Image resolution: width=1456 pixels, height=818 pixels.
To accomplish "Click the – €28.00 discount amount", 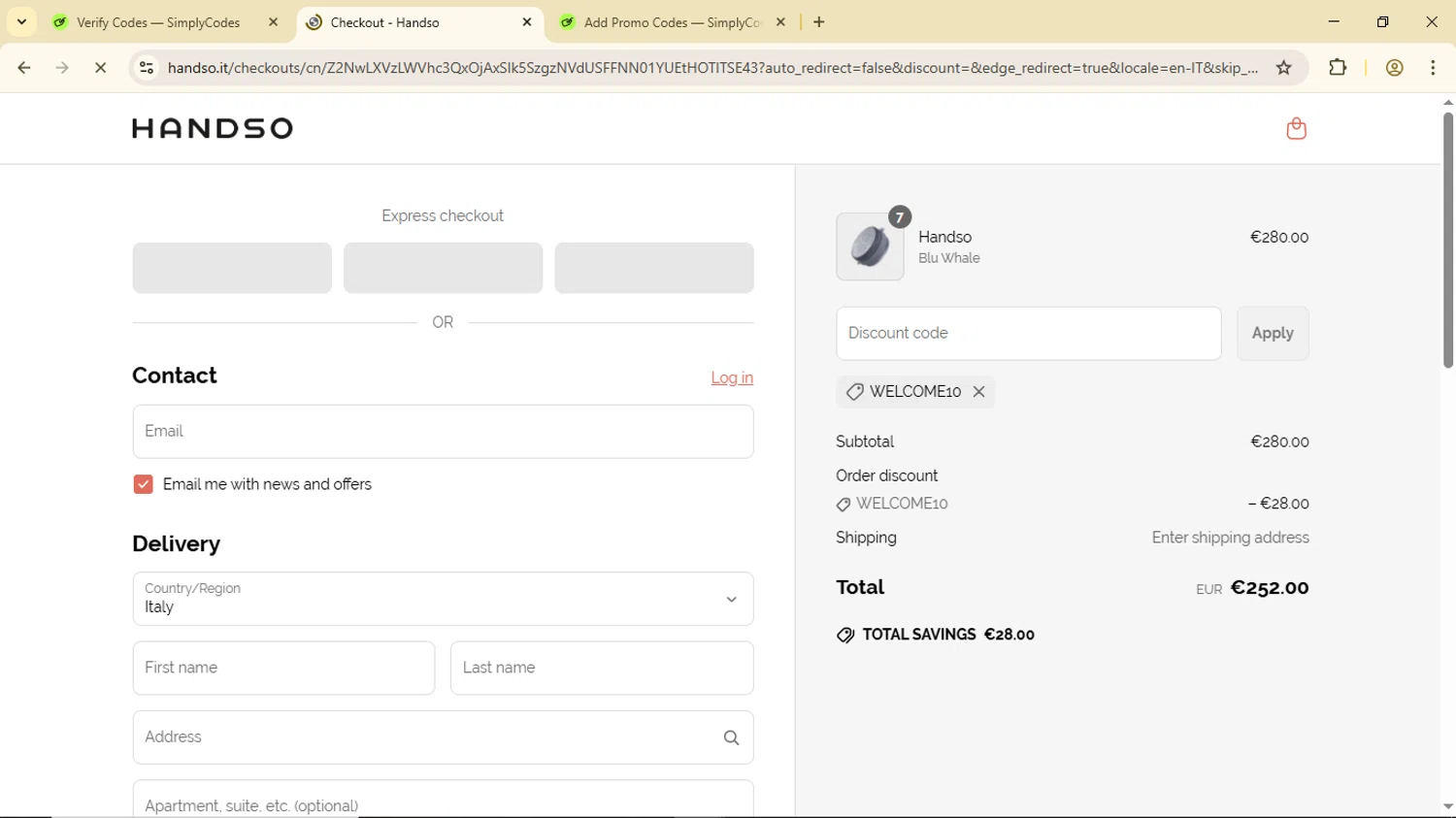I will [1278, 504].
